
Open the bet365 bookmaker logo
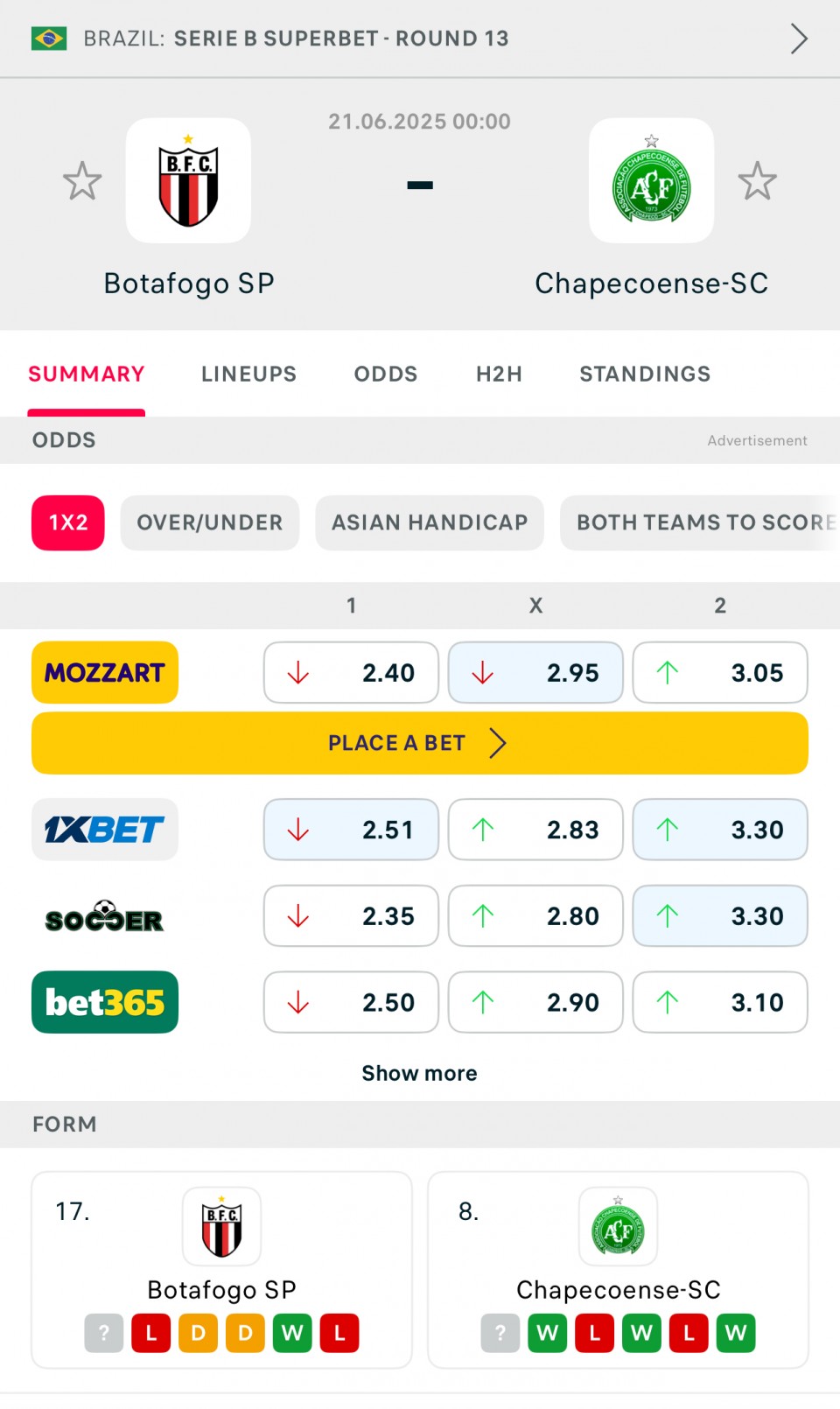pyautogui.click(x=105, y=1002)
